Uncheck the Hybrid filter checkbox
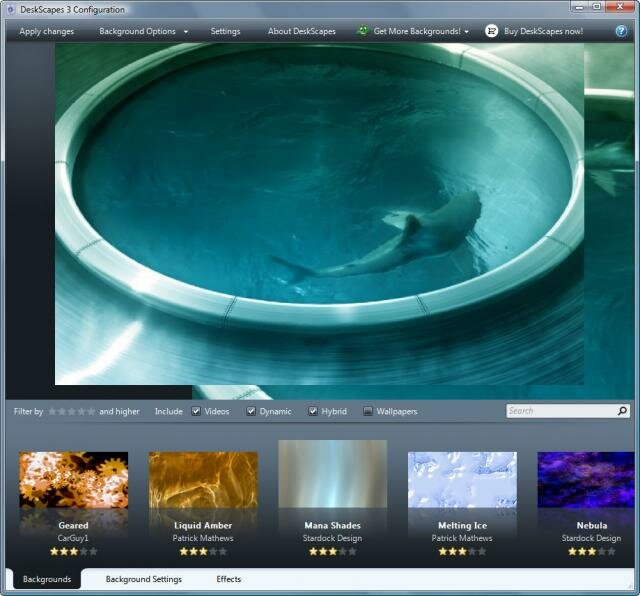640x596 pixels. pyautogui.click(x=313, y=411)
